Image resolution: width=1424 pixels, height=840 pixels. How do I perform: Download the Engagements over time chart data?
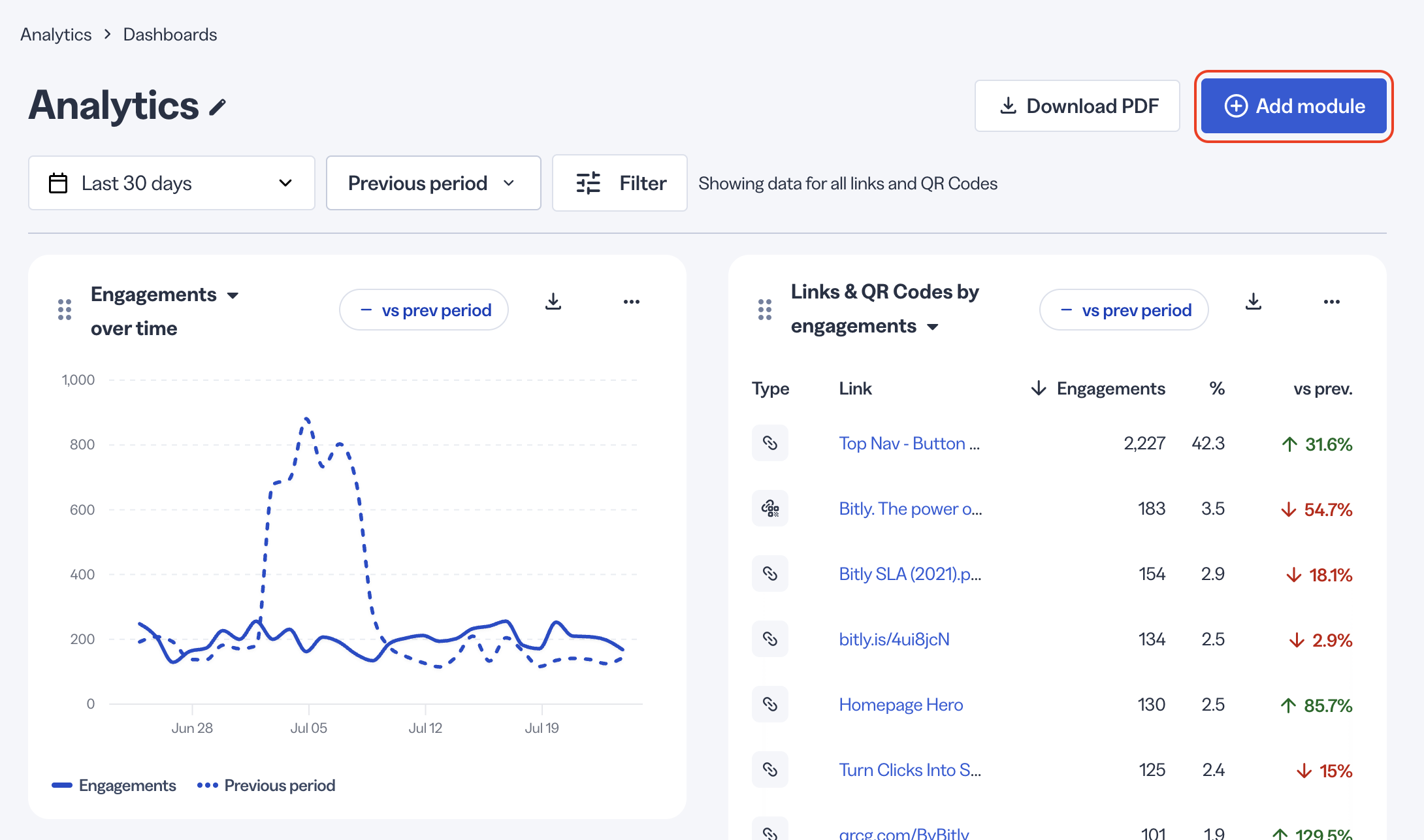click(553, 302)
